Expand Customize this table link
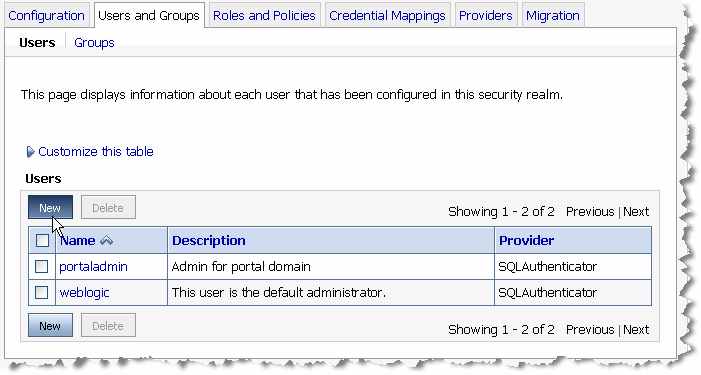701x375 pixels. click(x=96, y=152)
